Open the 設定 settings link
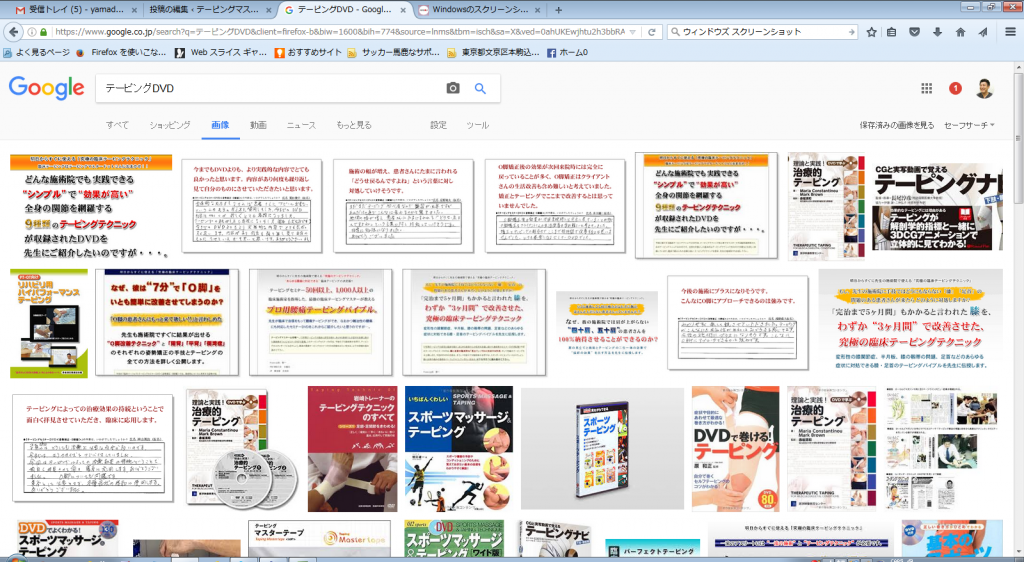This screenshot has width=1024, height=562. pos(438,125)
